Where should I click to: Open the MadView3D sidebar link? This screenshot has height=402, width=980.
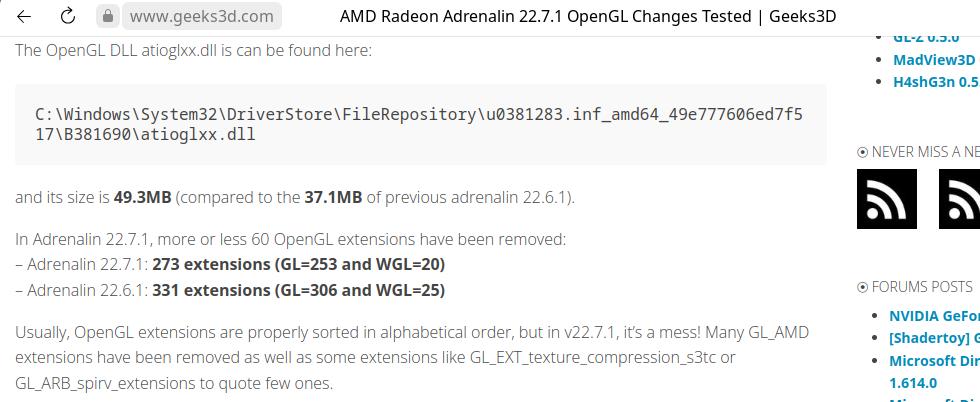(933, 60)
